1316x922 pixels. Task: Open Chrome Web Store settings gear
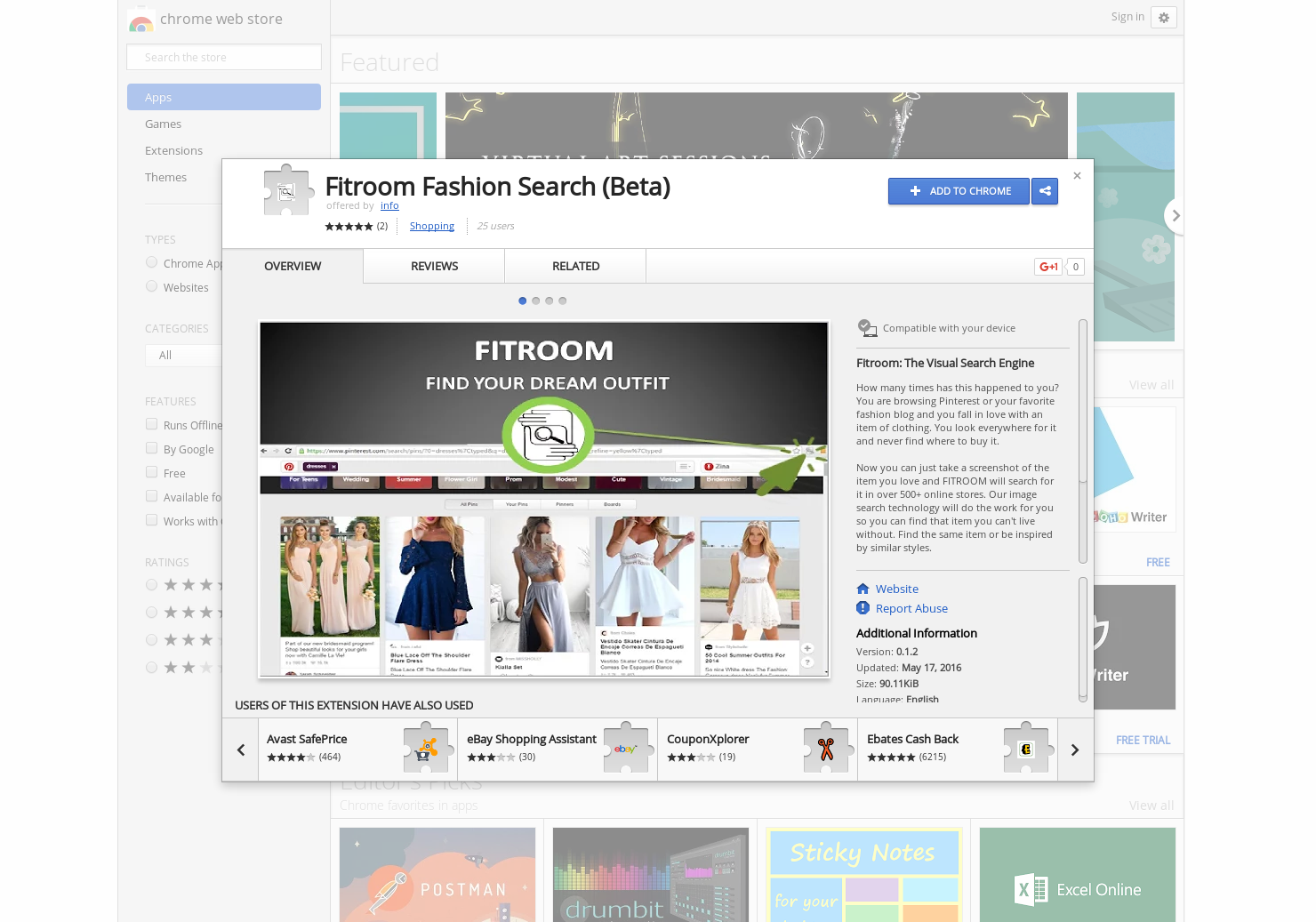1164,17
